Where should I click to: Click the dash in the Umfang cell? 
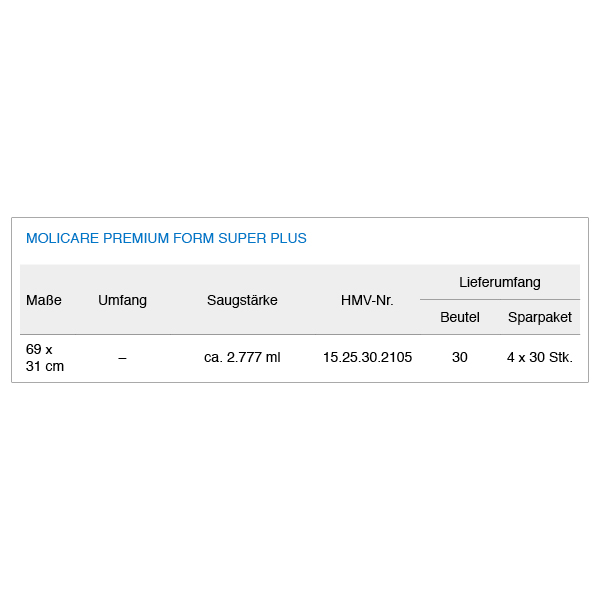coord(122,358)
